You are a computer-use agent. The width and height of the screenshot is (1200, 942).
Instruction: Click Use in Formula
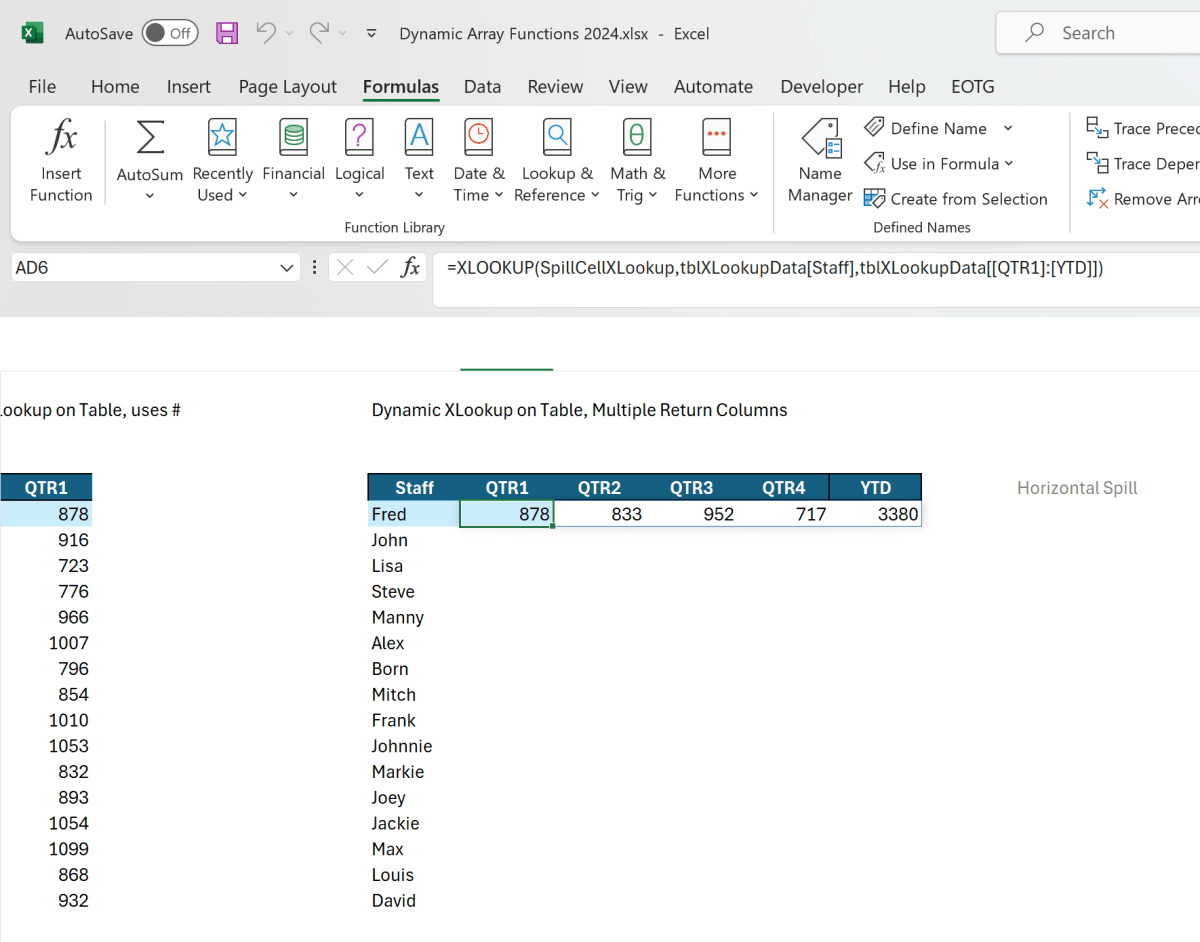click(938, 163)
